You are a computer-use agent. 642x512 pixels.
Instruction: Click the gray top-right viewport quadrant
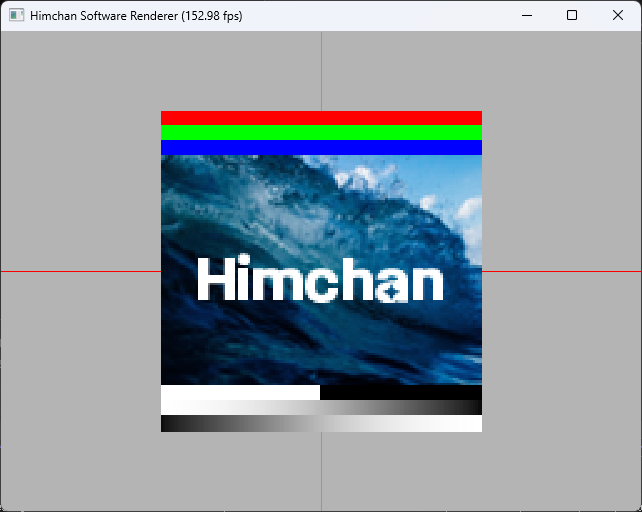tap(560, 150)
